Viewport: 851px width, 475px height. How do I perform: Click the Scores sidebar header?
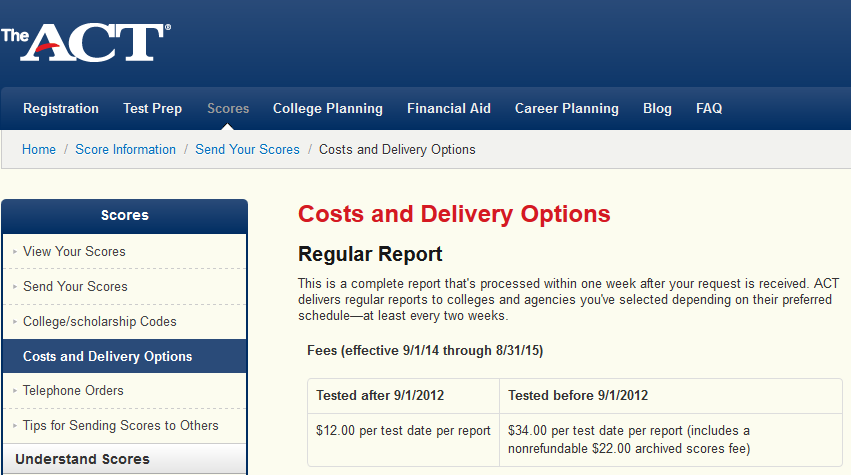pos(124,215)
